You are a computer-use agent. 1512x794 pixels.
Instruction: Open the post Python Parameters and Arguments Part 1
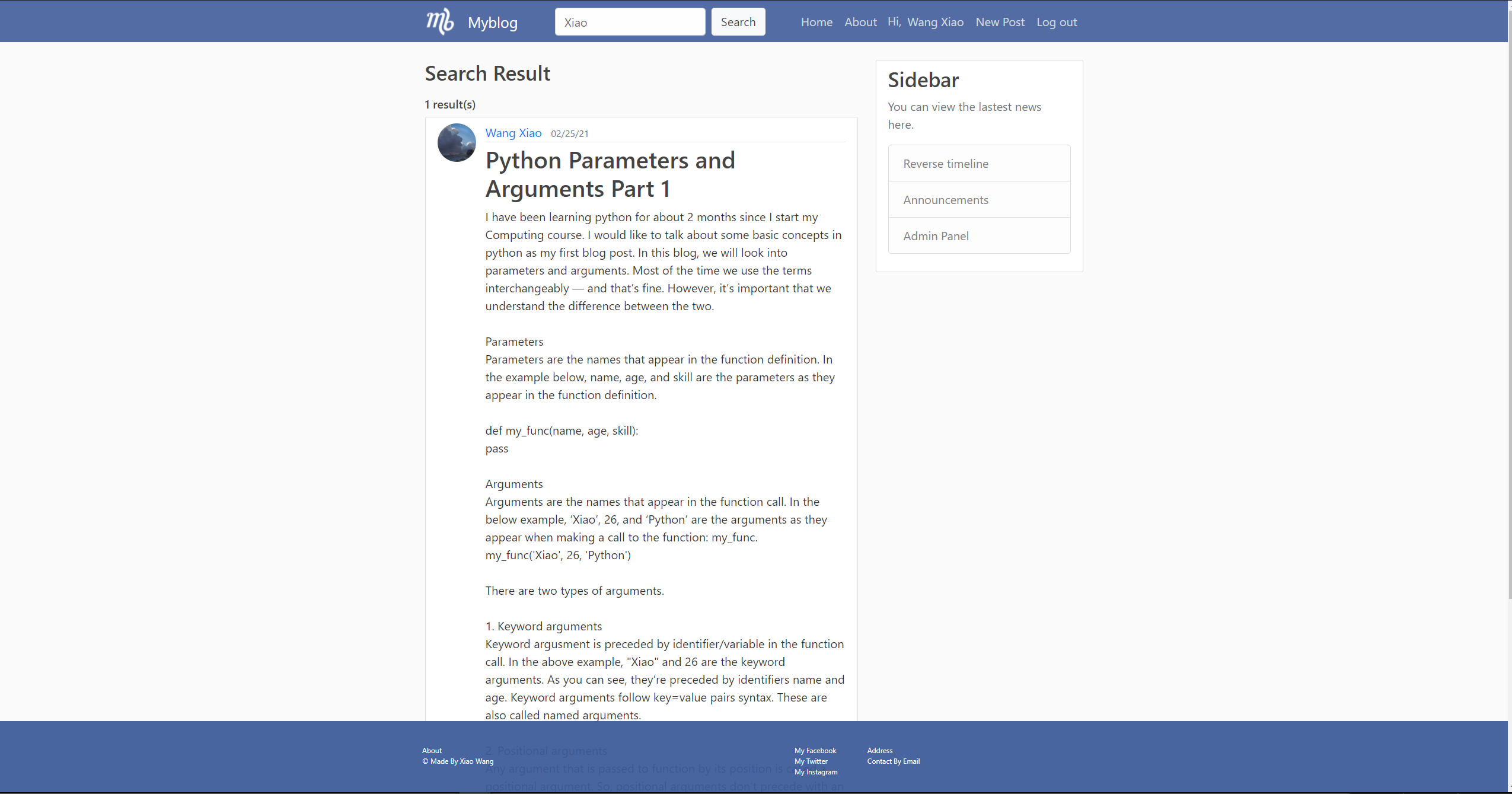pyautogui.click(x=610, y=174)
